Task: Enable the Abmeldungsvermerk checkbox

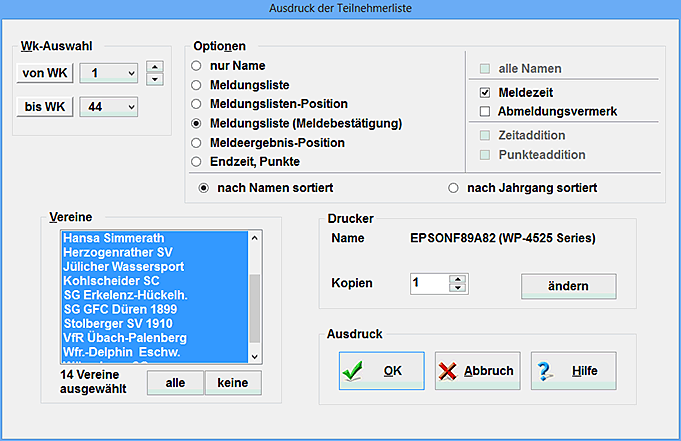Action: [x=486, y=111]
